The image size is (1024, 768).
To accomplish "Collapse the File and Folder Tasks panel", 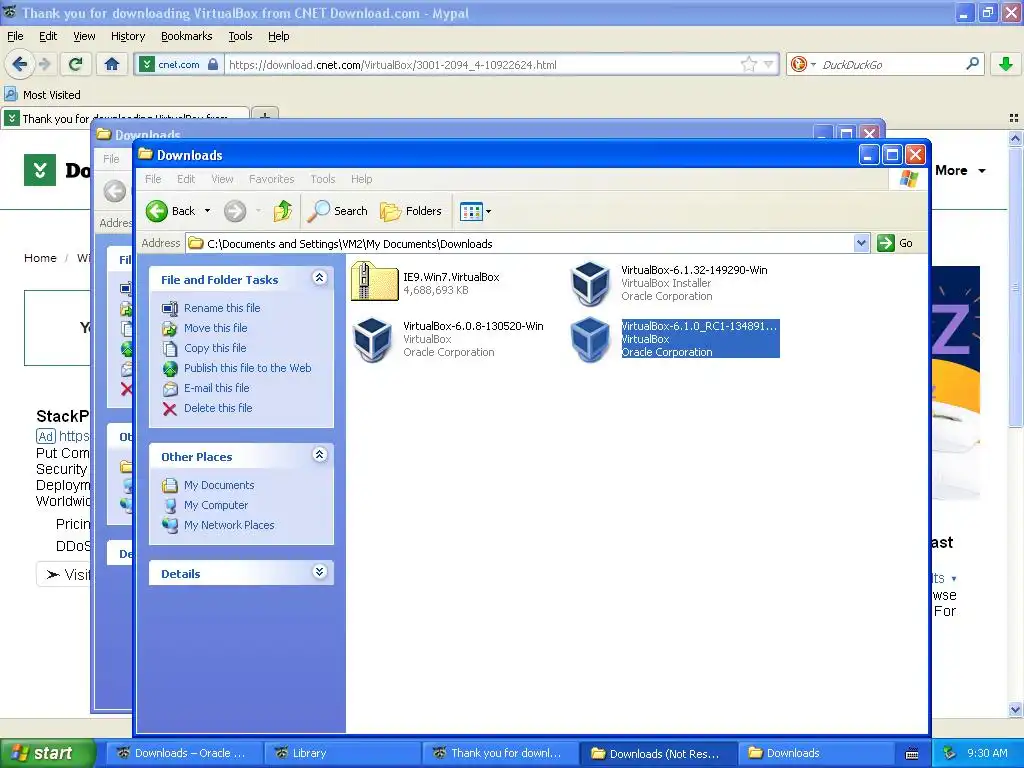I will [319, 278].
